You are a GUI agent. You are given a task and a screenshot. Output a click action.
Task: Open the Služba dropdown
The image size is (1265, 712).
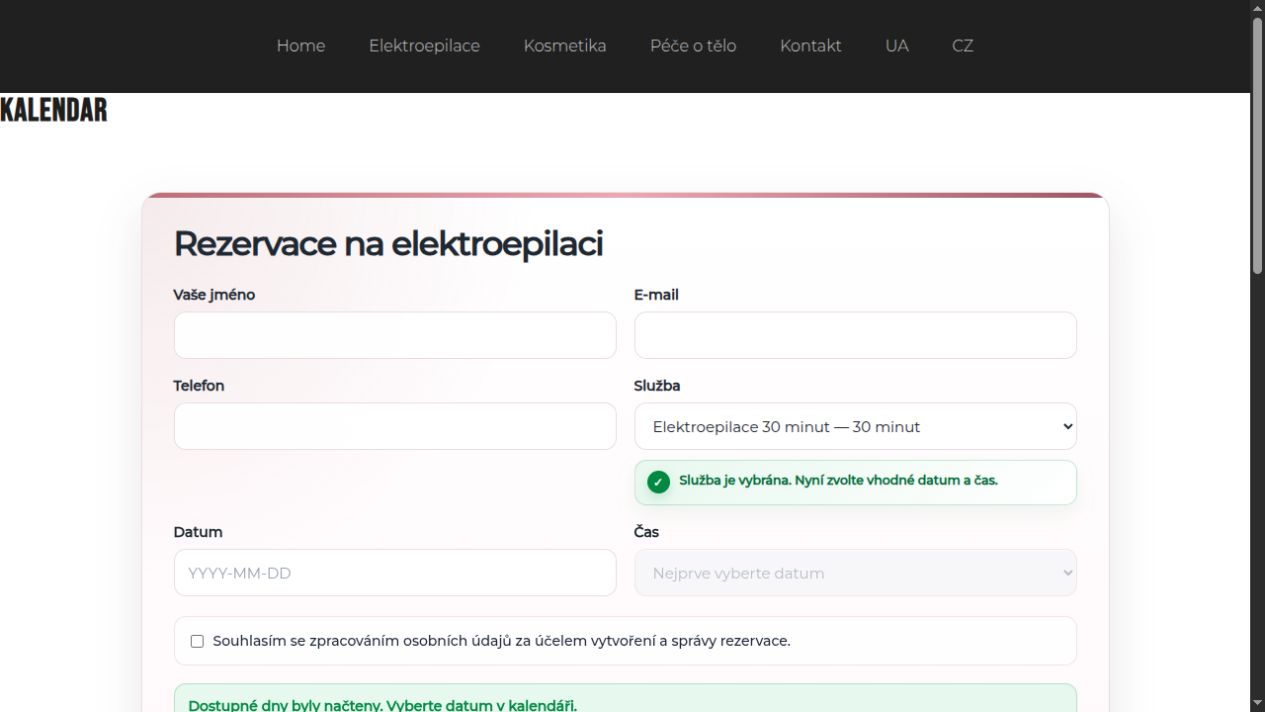pos(855,426)
